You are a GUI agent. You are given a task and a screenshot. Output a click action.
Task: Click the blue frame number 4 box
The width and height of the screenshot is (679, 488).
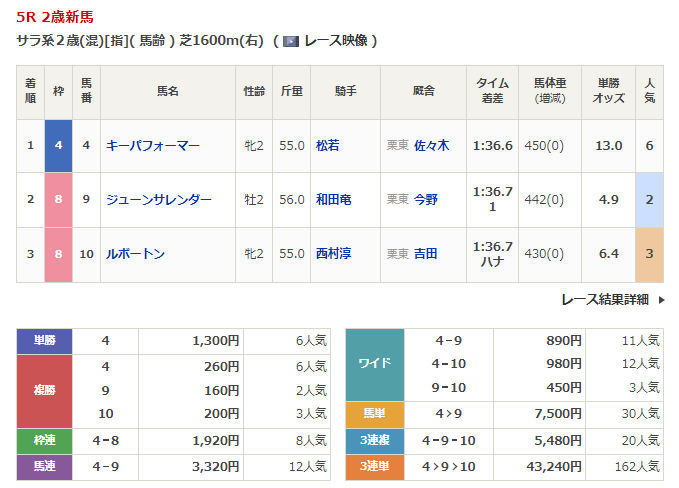click(58, 145)
